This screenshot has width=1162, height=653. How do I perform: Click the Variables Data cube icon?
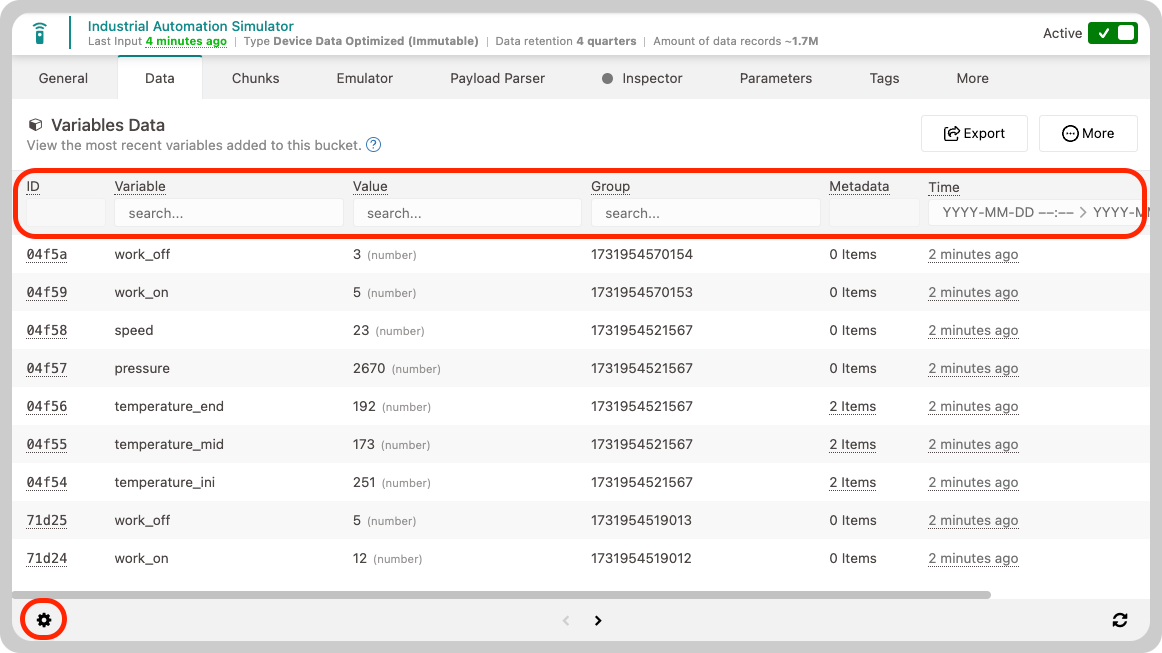coord(36,125)
